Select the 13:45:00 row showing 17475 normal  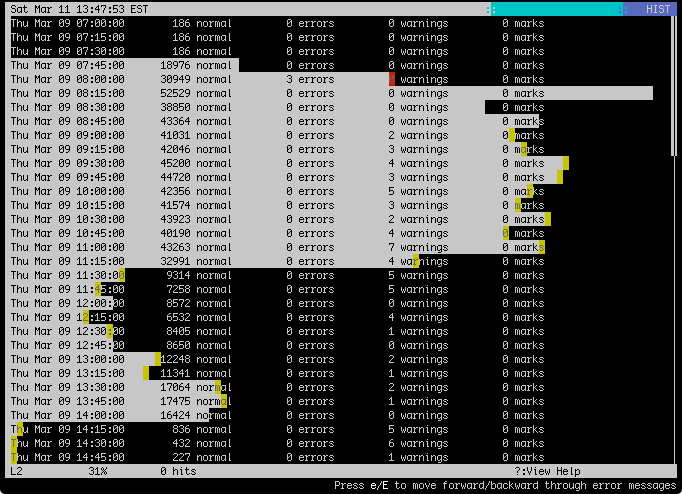[x=68, y=401]
